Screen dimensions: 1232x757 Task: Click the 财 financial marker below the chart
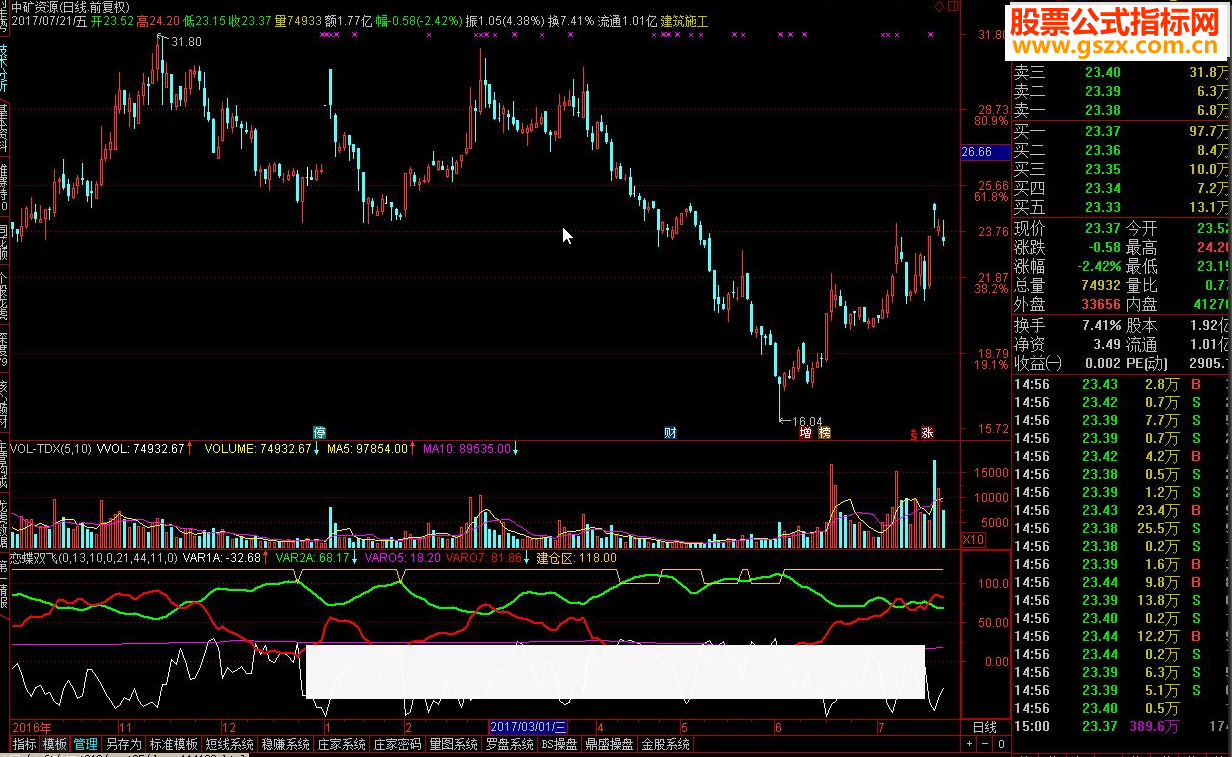[x=671, y=433]
